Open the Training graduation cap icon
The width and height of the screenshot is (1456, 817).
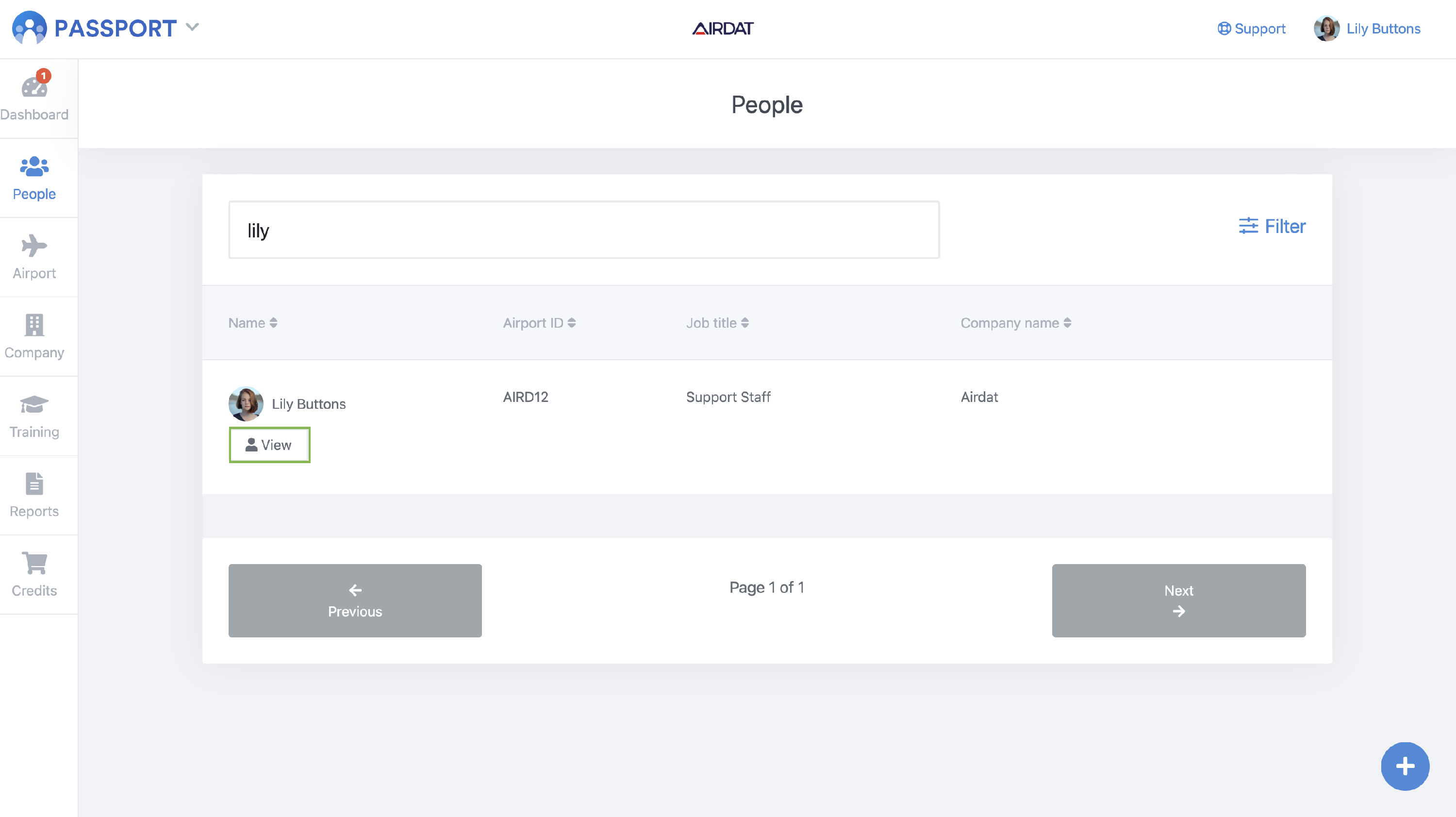[x=34, y=404]
